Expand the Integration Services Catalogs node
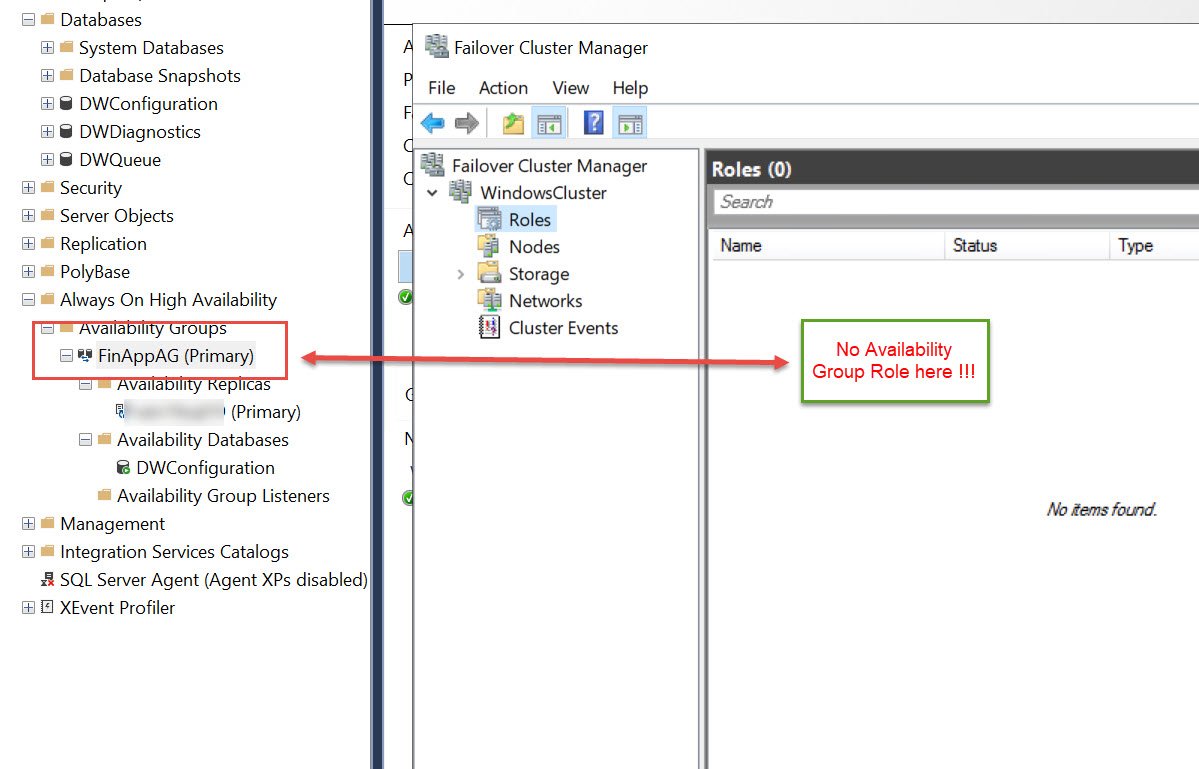 28,551
